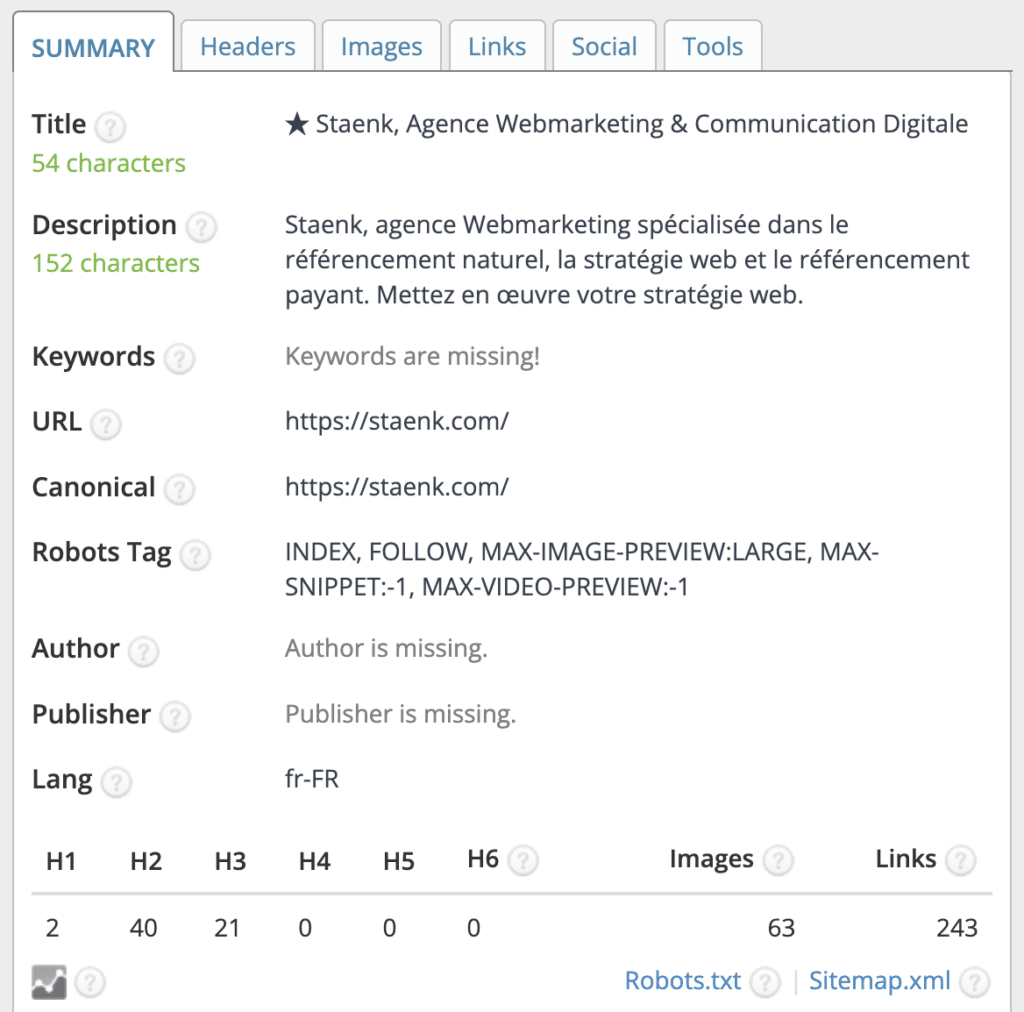The width and height of the screenshot is (1024, 1012).
Task: Open the Links tab
Action: click(x=497, y=46)
